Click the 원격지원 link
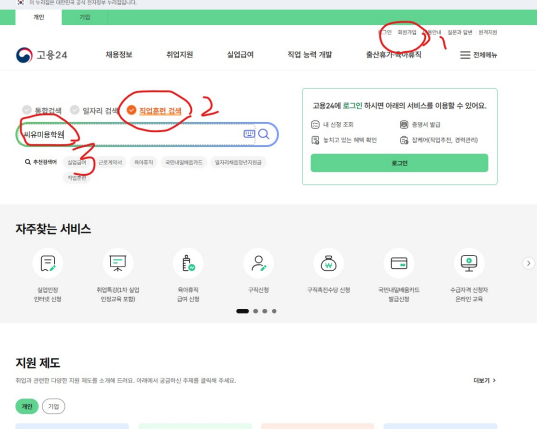Screen dimensions: 537x429 coord(488,33)
